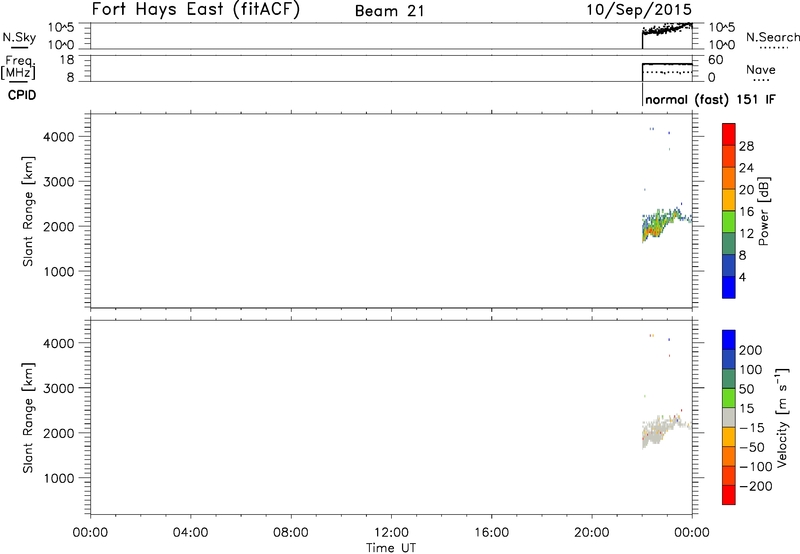800x554 pixels.
Task: Pick the bright blue bottom Power colorbar segment
Action: [x=729, y=287]
